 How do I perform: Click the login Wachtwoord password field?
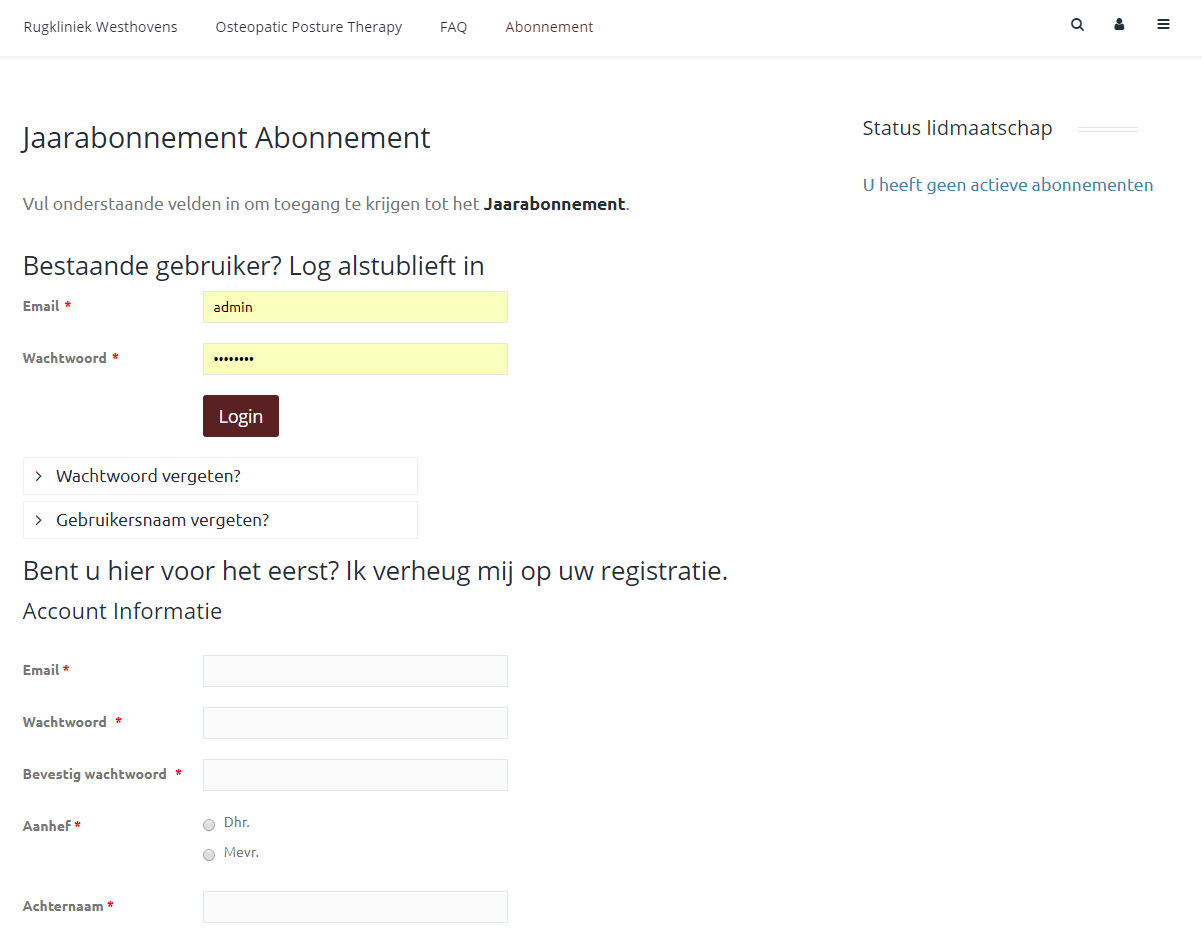pyautogui.click(x=355, y=359)
